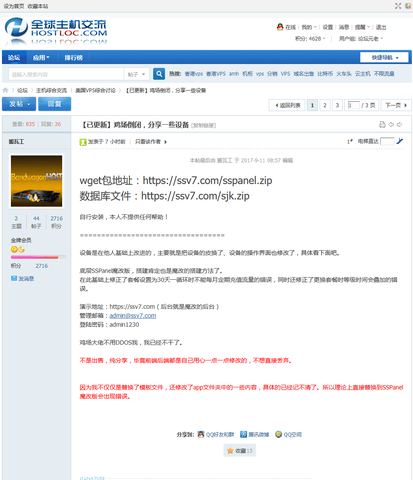Click previous thread arrow icon near title
The image size is (413, 480).
pos(391,124)
